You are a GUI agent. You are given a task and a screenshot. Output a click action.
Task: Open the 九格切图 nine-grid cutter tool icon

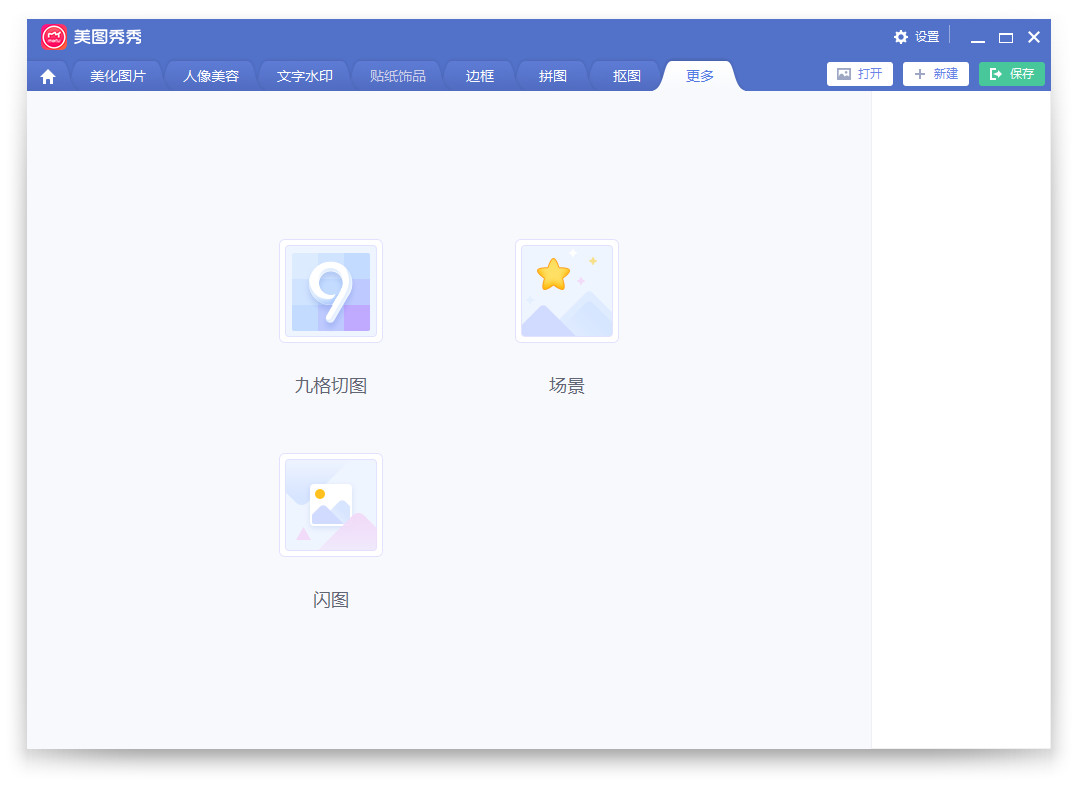pos(330,291)
